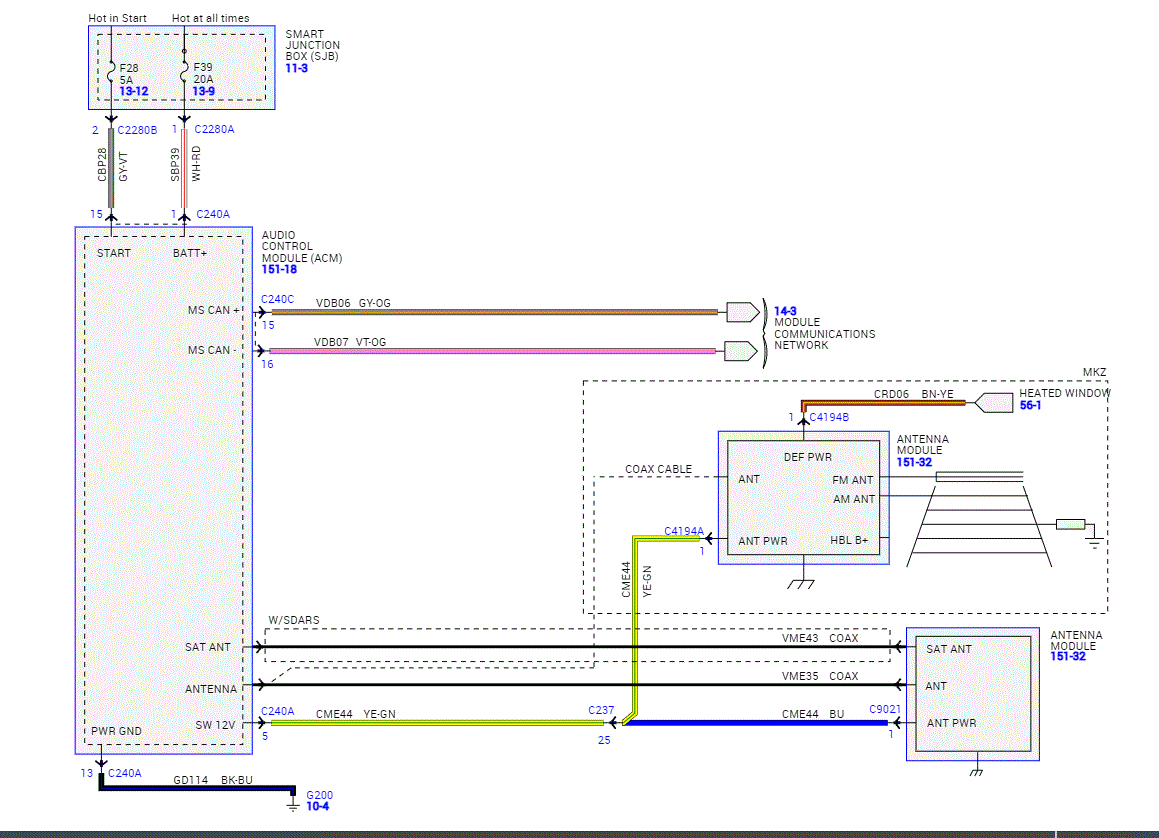Click the C240C connector label
Viewport: 1159px width, 838px height.
(278, 299)
